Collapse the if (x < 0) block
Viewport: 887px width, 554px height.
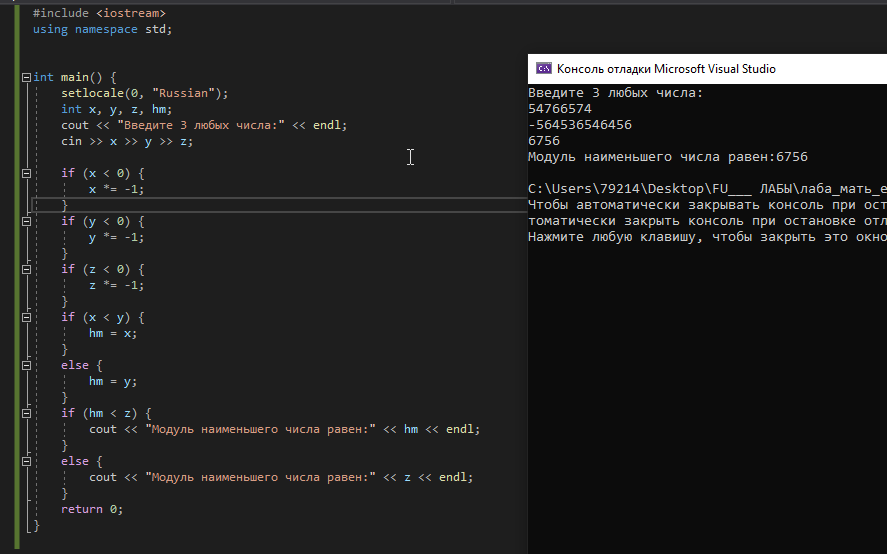(x=26, y=173)
